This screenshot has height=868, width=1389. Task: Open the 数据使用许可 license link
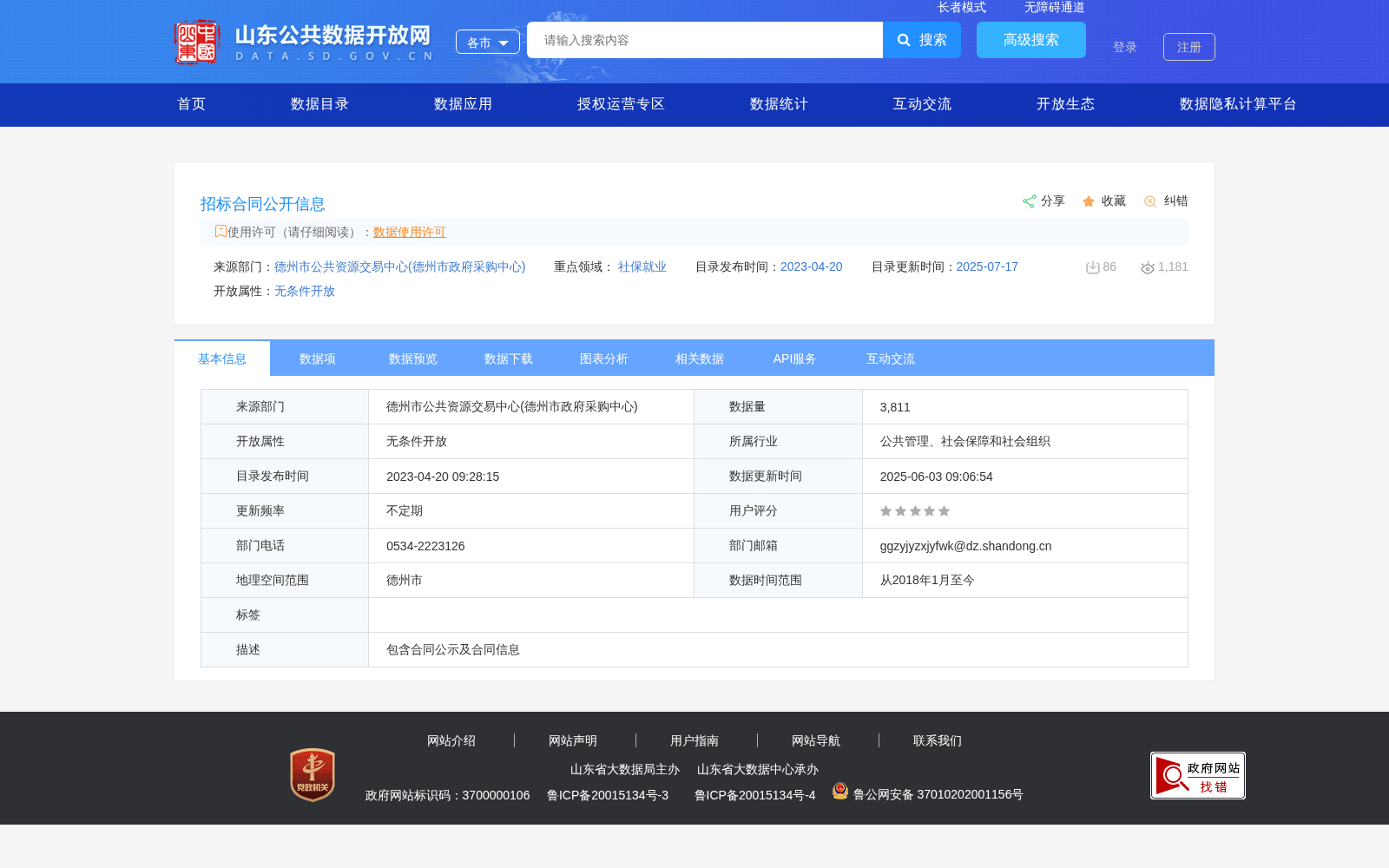410,232
